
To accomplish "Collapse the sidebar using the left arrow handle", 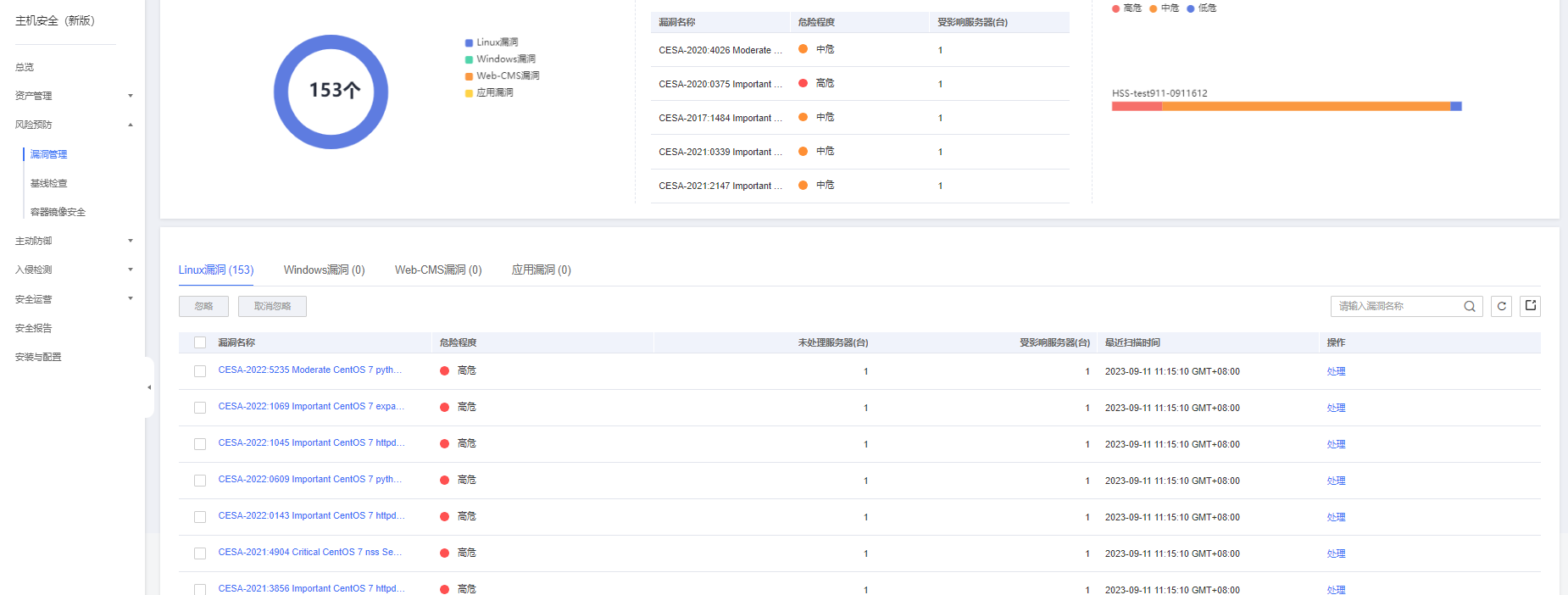I will point(149,387).
